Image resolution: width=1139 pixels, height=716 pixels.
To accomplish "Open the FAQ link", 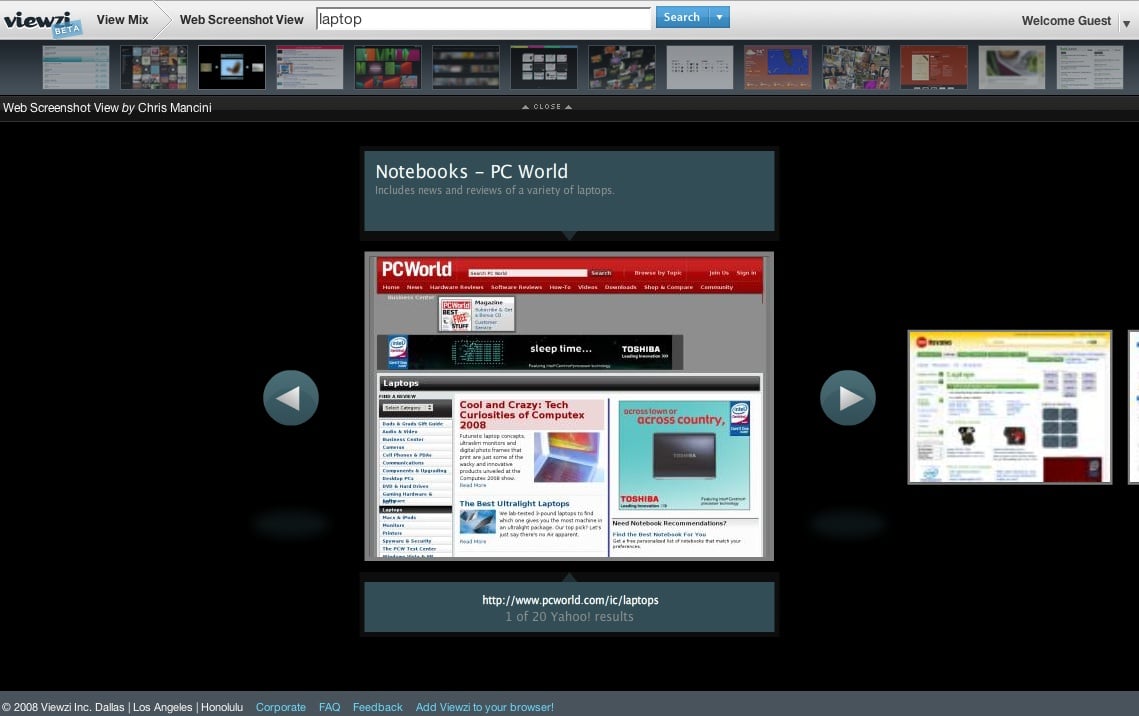I will point(329,707).
